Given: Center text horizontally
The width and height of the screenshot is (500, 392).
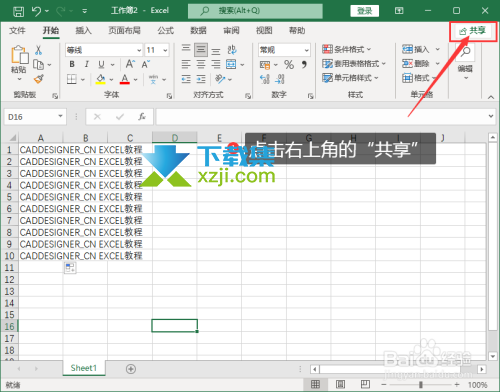Looking at the screenshot, I should (x=201, y=64).
